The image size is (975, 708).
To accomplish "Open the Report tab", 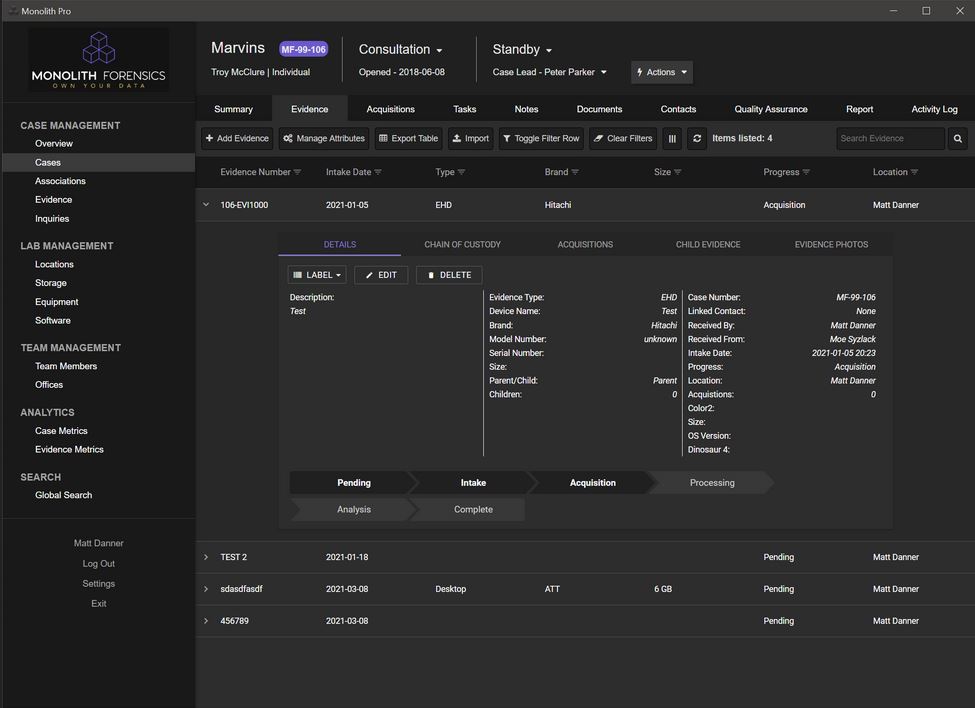I will click(x=859, y=109).
